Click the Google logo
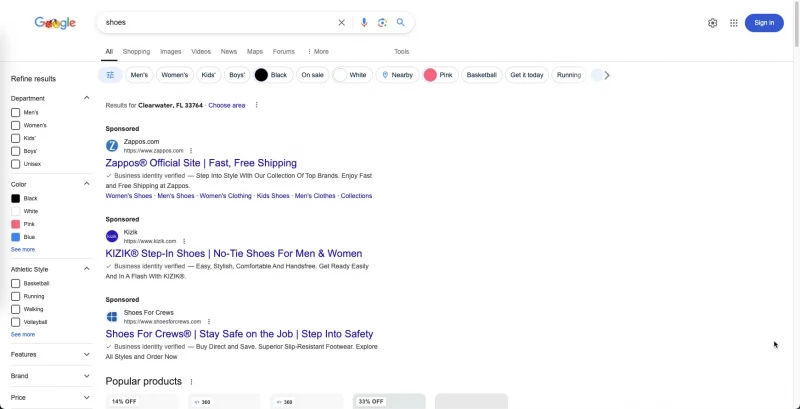Image resolution: width=800 pixels, height=409 pixels. 55,22
